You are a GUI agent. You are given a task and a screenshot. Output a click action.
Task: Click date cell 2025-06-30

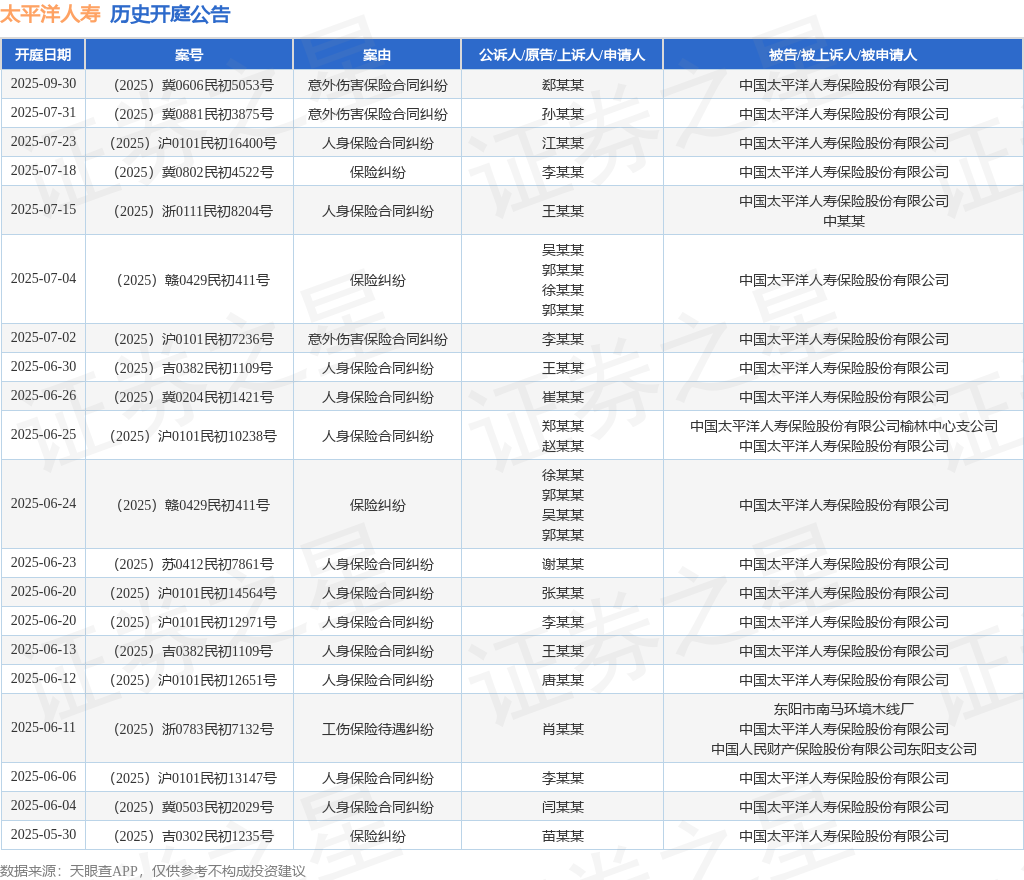click(x=43, y=366)
